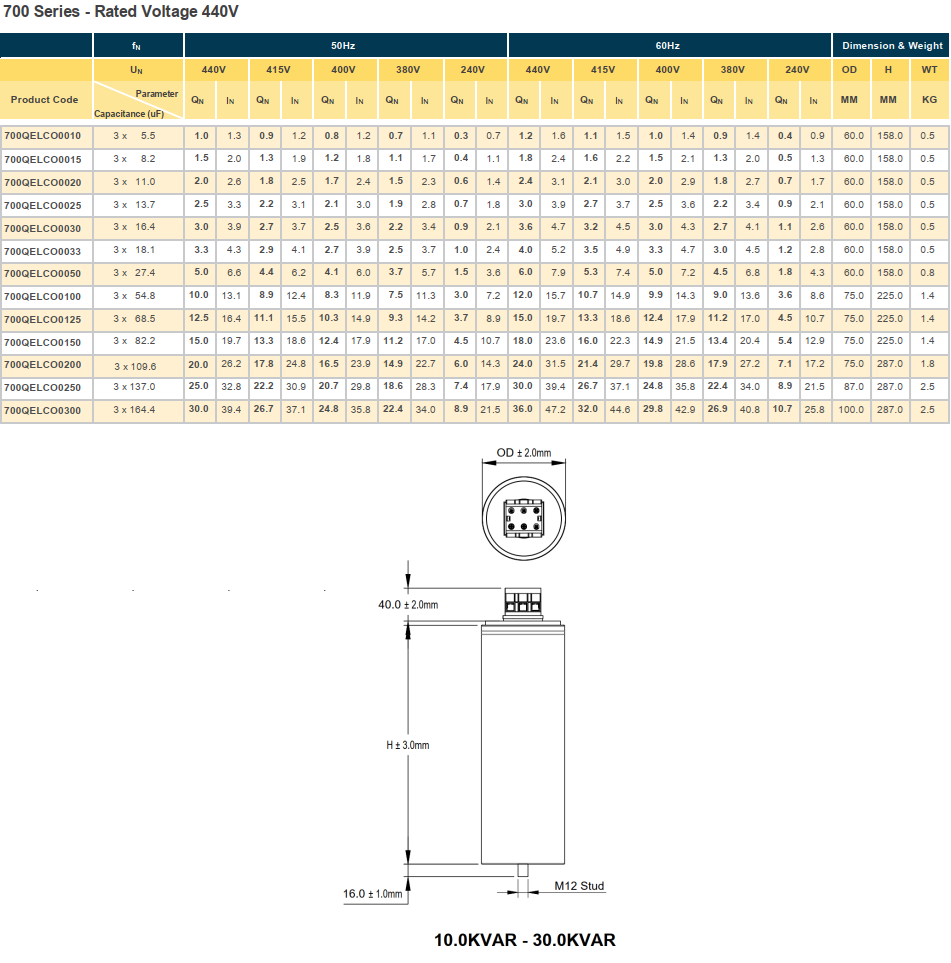The image size is (951, 963).
Task: Select the 16.0 ± 1.0mm dimension text
Action: (x=372, y=893)
